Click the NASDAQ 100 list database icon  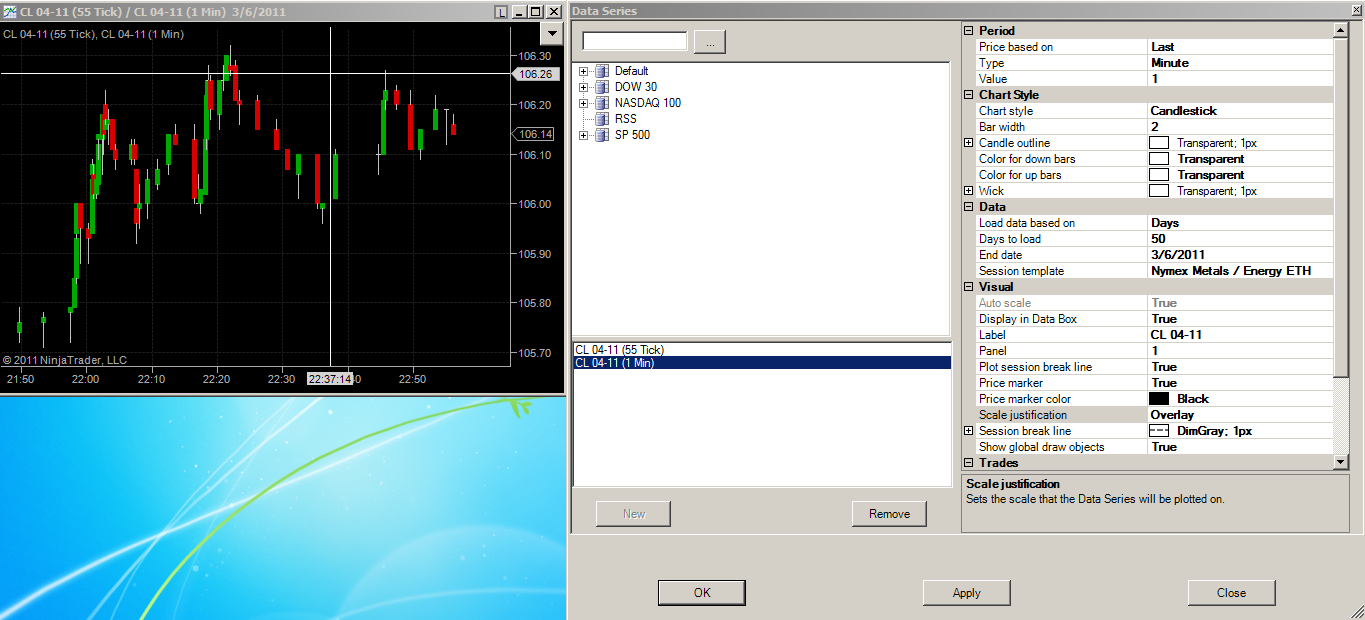[x=601, y=103]
